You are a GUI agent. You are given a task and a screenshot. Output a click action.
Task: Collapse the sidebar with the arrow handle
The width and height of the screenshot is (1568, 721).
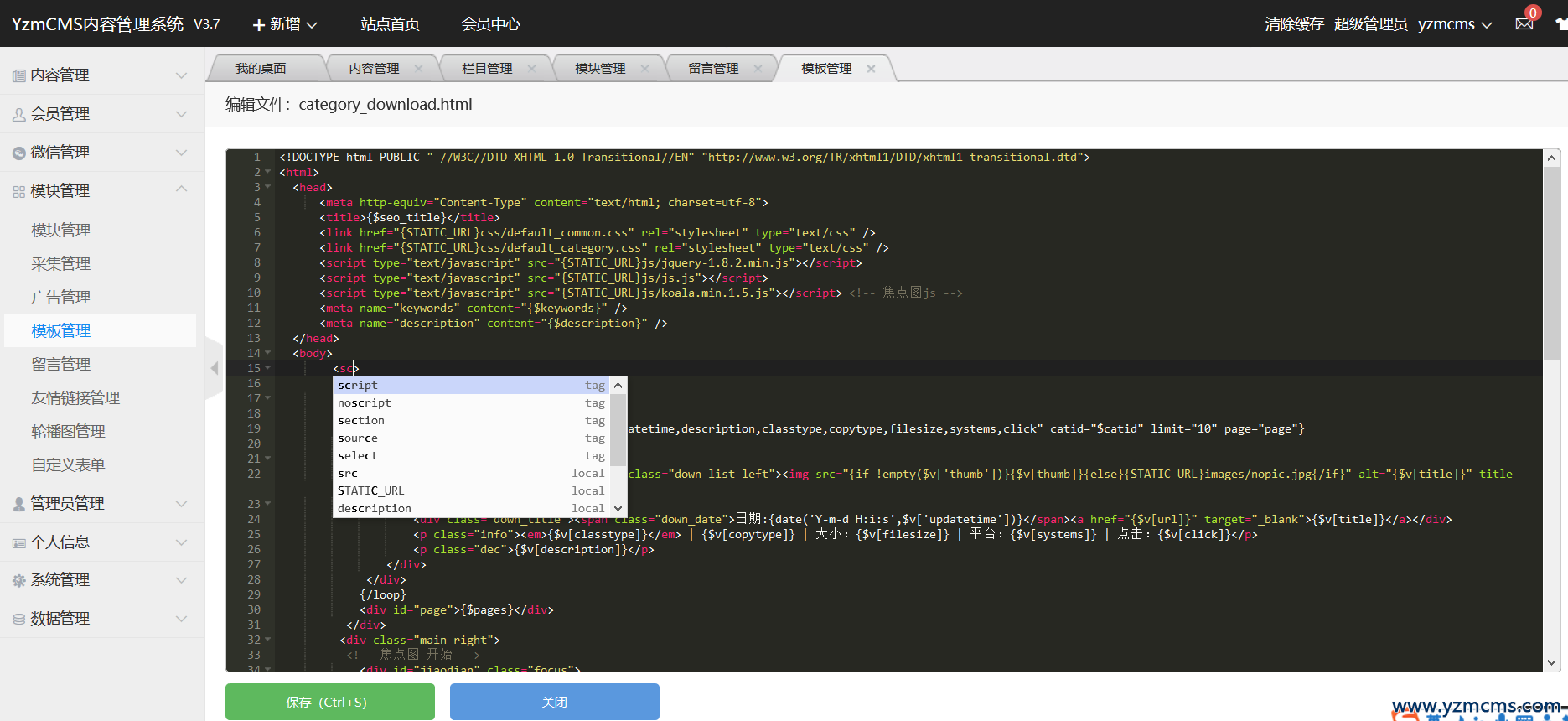pyautogui.click(x=215, y=368)
